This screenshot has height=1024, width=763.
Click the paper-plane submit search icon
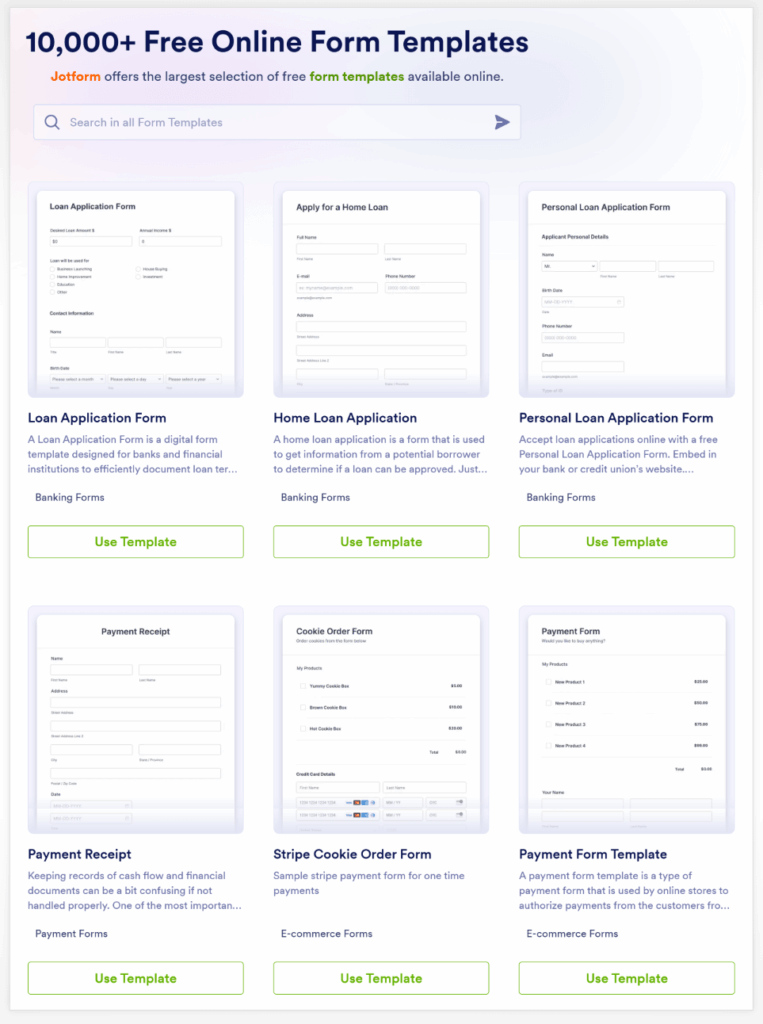(x=502, y=122)
